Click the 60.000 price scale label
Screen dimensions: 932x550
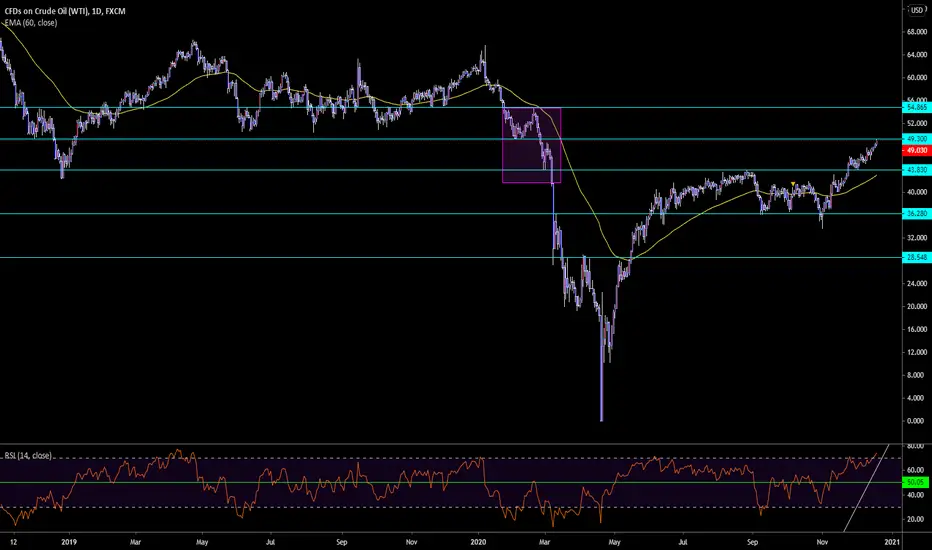point(917,78)
